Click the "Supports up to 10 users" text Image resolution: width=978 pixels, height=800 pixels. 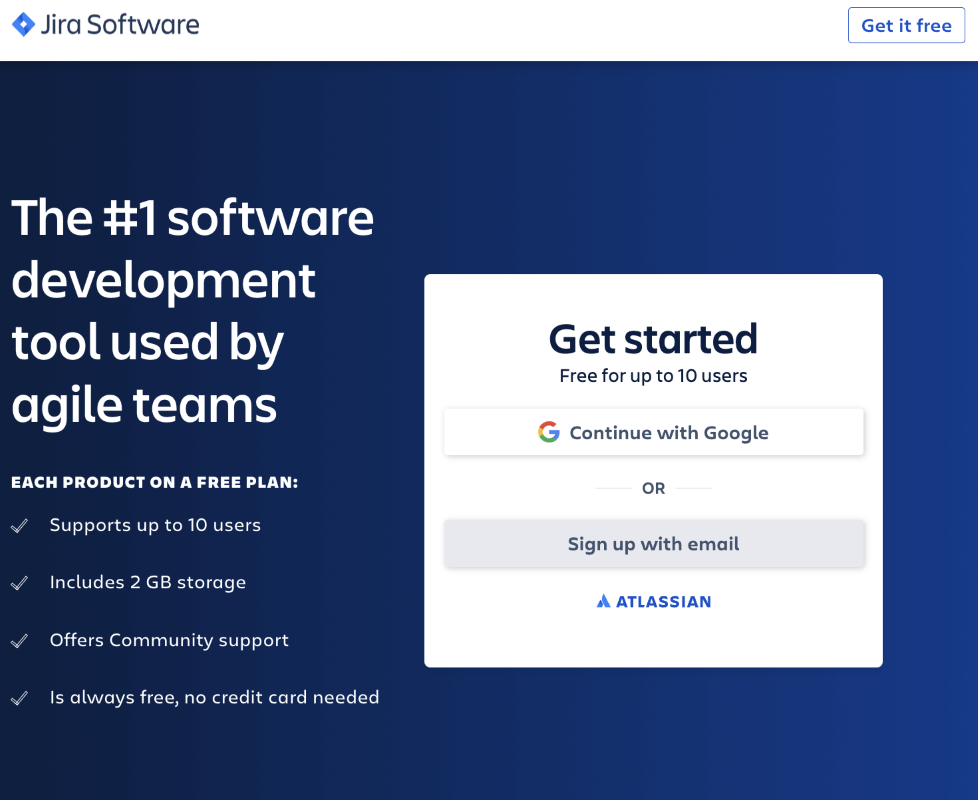click(x=155, y=525)
